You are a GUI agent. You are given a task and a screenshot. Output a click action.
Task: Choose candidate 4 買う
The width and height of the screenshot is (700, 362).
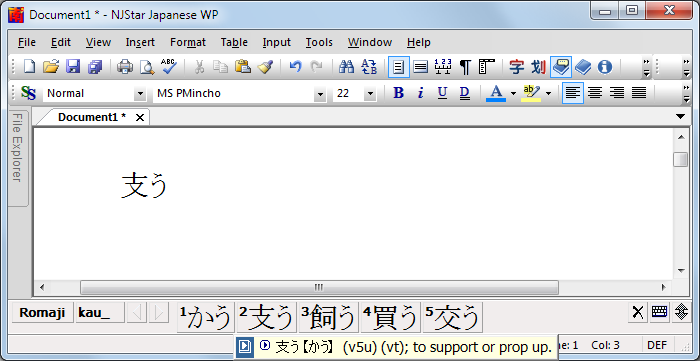(x=390, y=317)
